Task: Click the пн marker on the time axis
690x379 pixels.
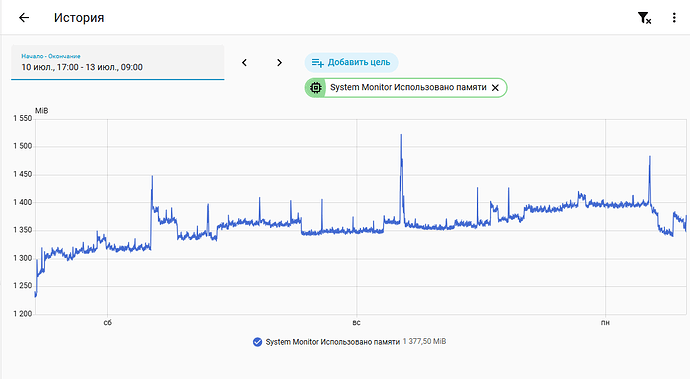Action: (x=605, y=323)
